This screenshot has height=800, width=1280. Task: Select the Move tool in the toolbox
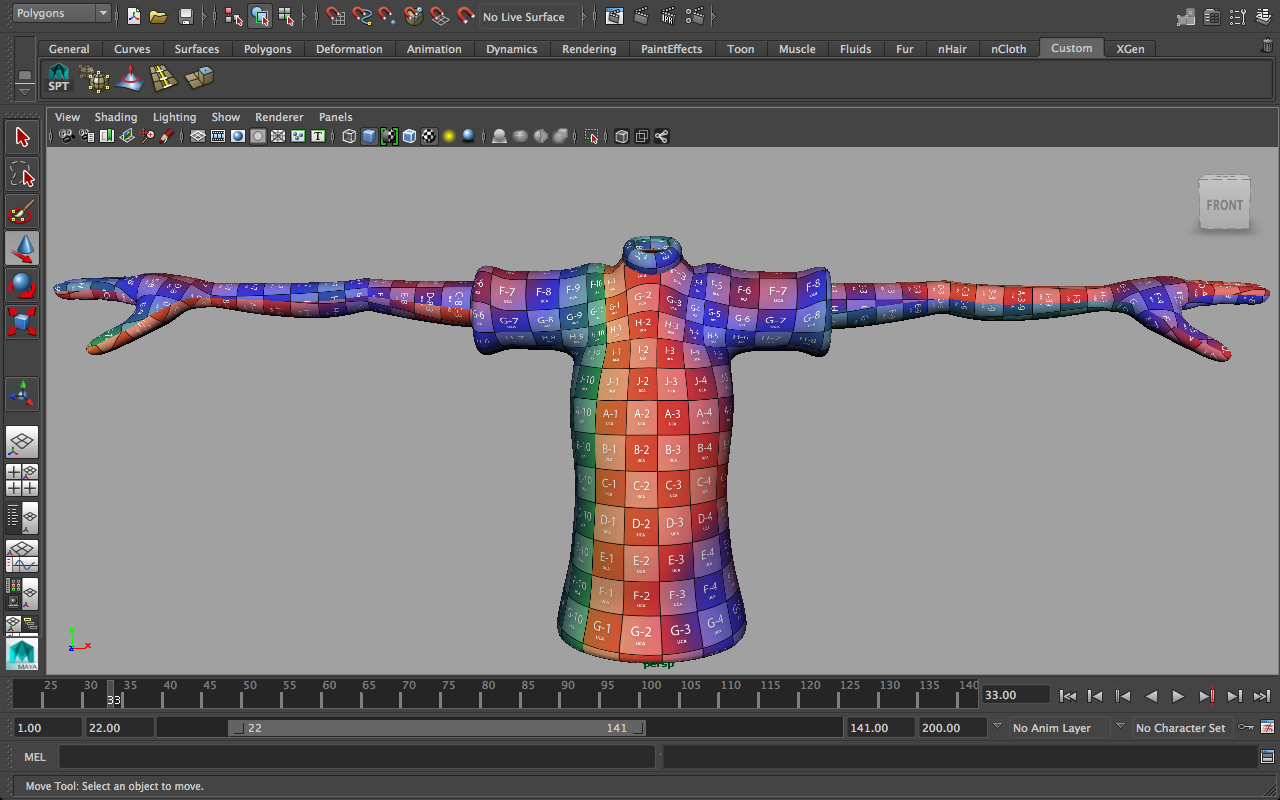coord(22,248)
